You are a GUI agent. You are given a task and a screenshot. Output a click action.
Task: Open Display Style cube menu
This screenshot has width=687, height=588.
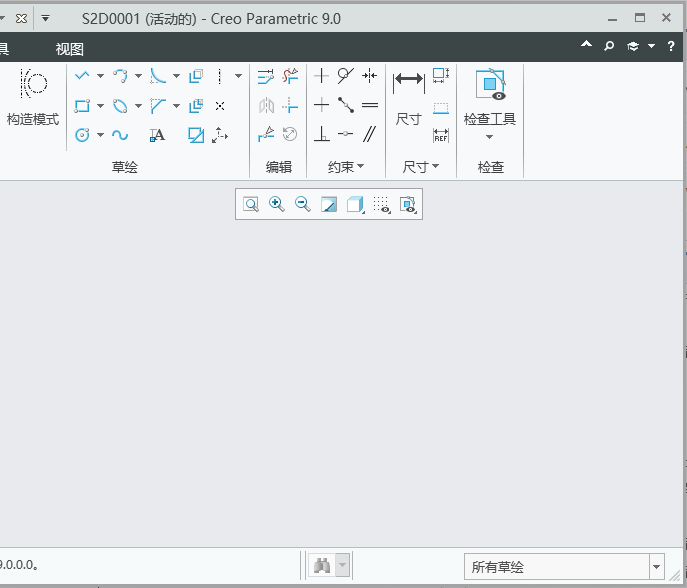pyautogui.click(x=355, y=205)
